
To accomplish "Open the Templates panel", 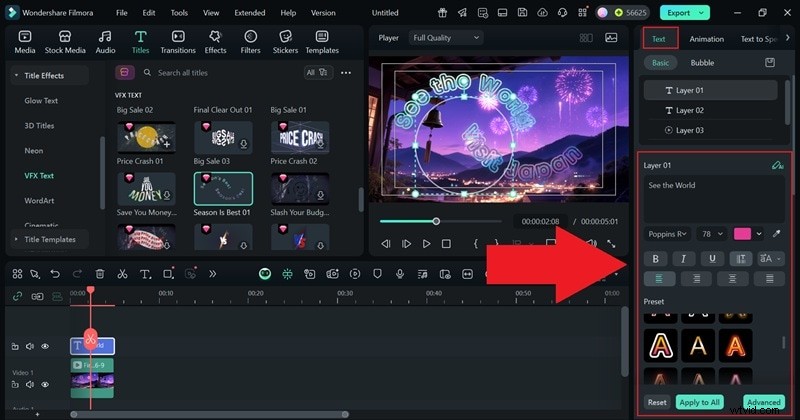I will [322, 41].
